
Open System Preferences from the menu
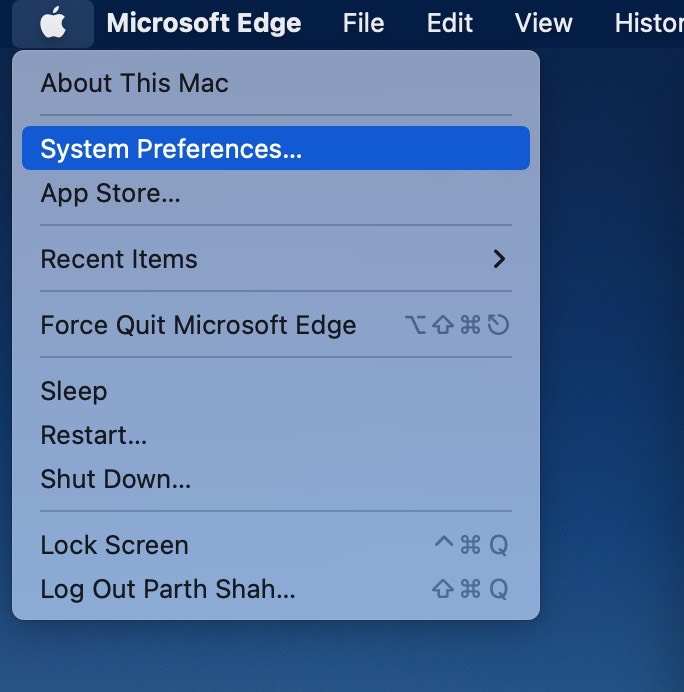pos(276,148)
